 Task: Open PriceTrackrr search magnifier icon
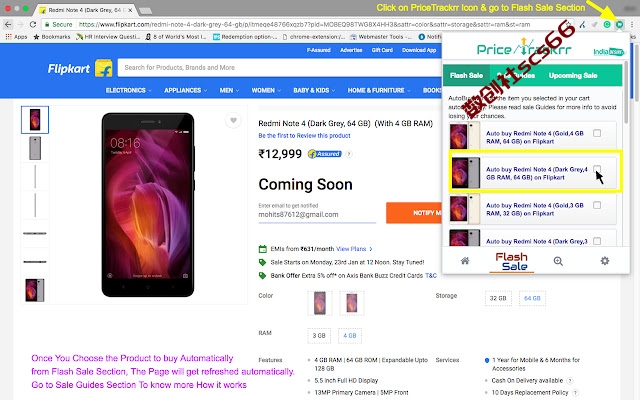point(558,261)
